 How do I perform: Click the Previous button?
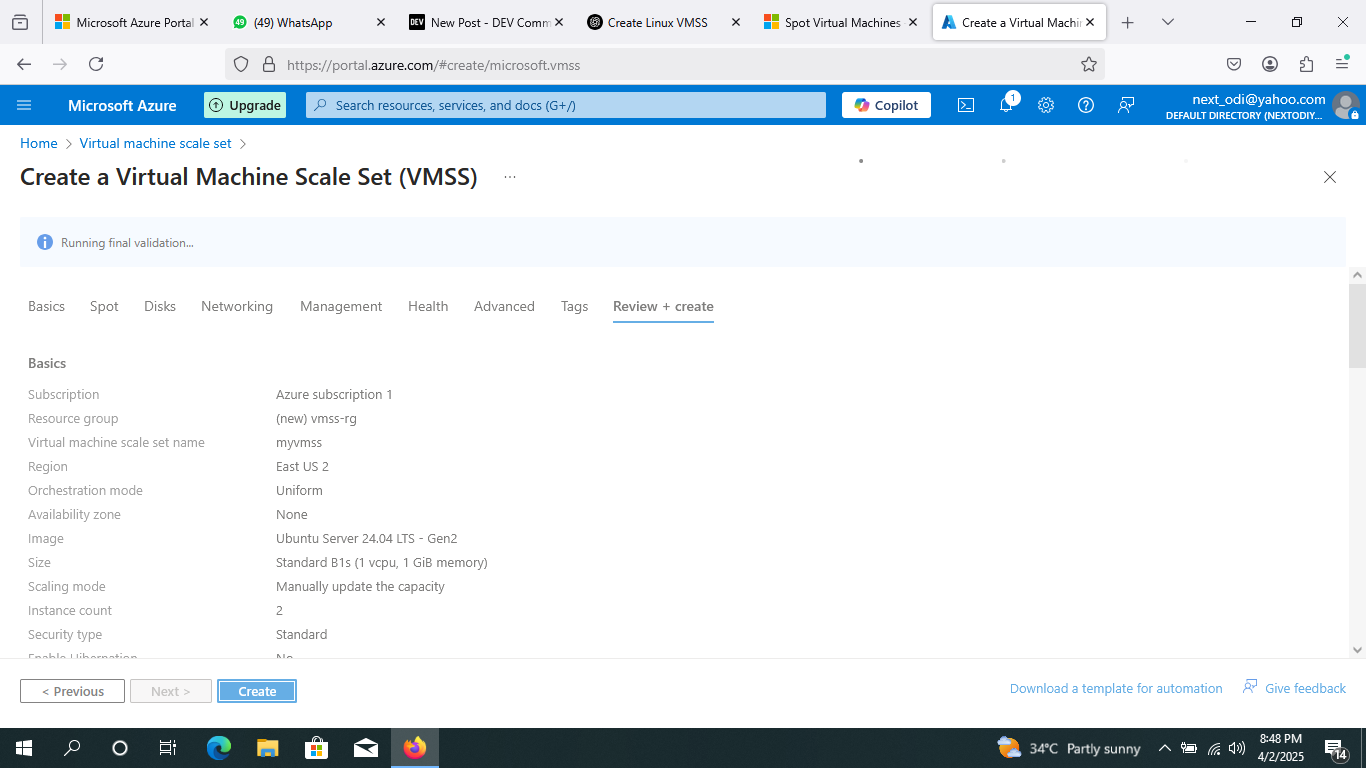click(x=72, y=691)
